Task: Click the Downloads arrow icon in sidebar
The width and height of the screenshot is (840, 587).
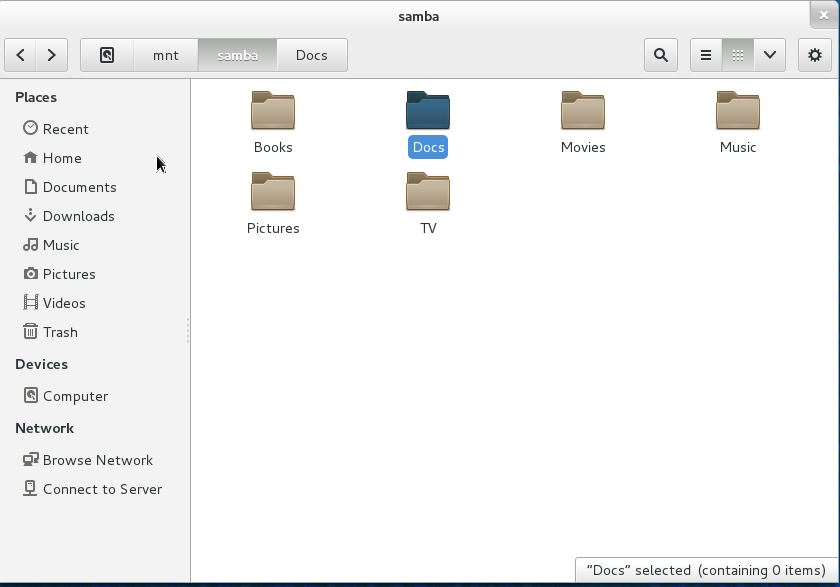Action: [31, 215]
